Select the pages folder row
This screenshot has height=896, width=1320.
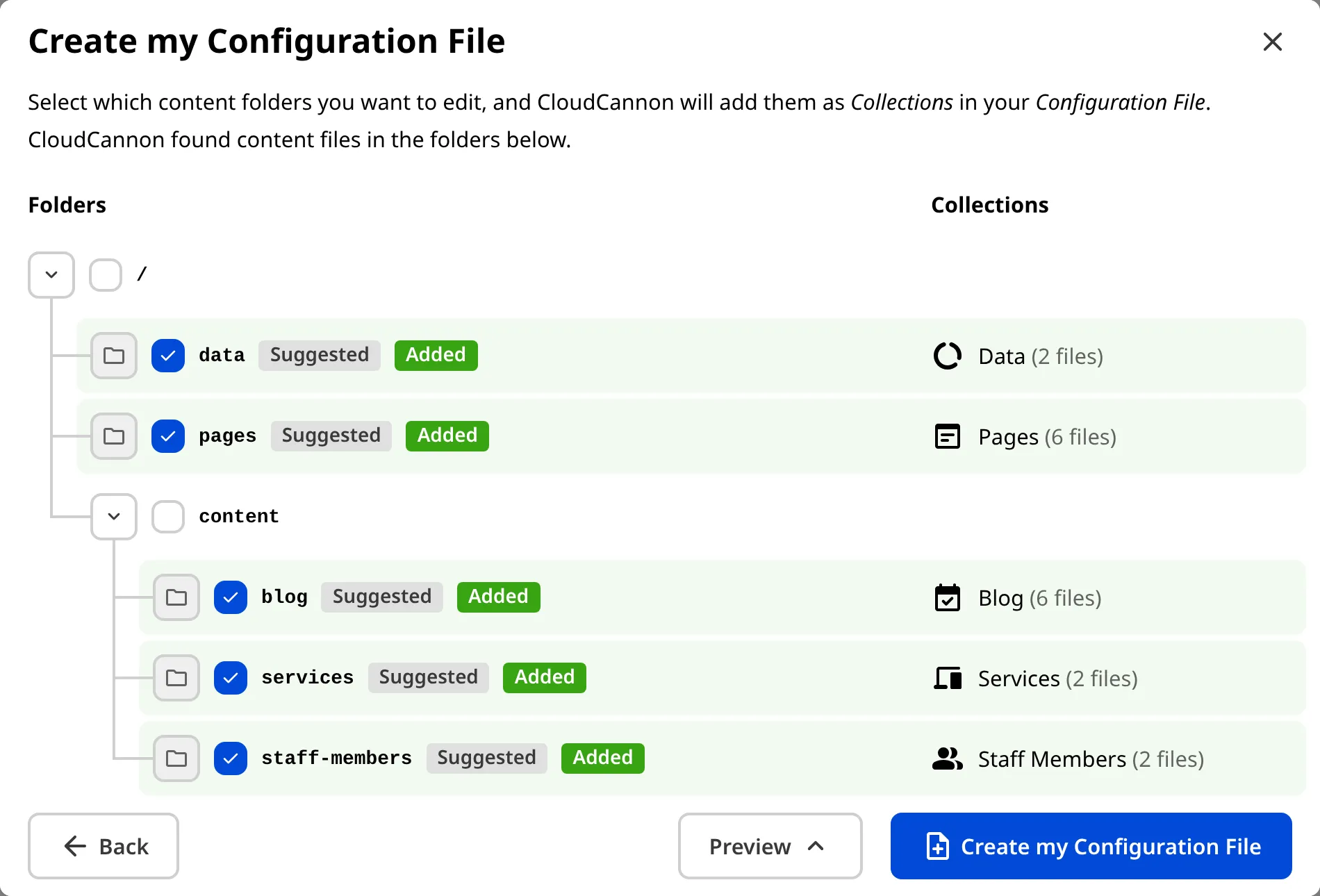[x=227, y=435]
